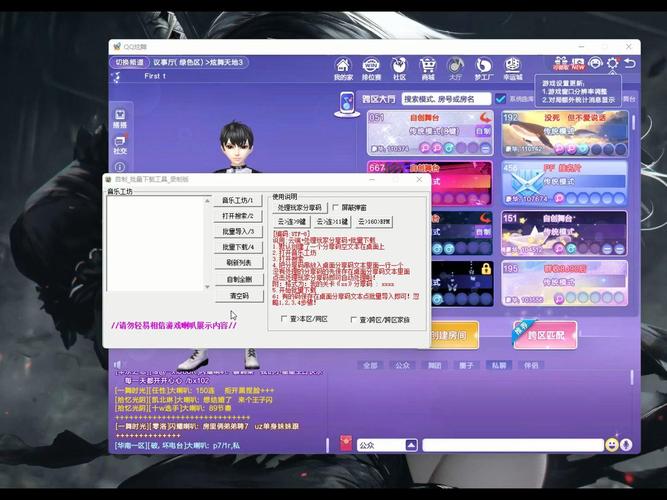
Task: Uncheck blue checkbox beside lobby search box
Action: pyautogui.click(x=501, y=99)
